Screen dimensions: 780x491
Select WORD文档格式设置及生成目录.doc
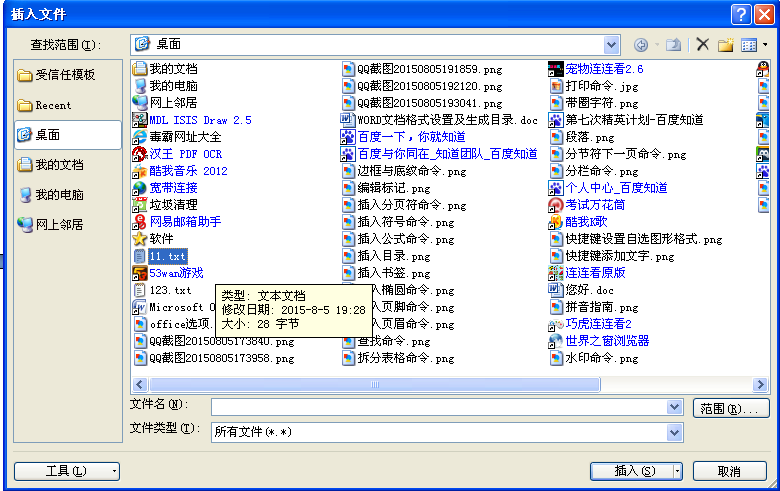pos(439,120)
